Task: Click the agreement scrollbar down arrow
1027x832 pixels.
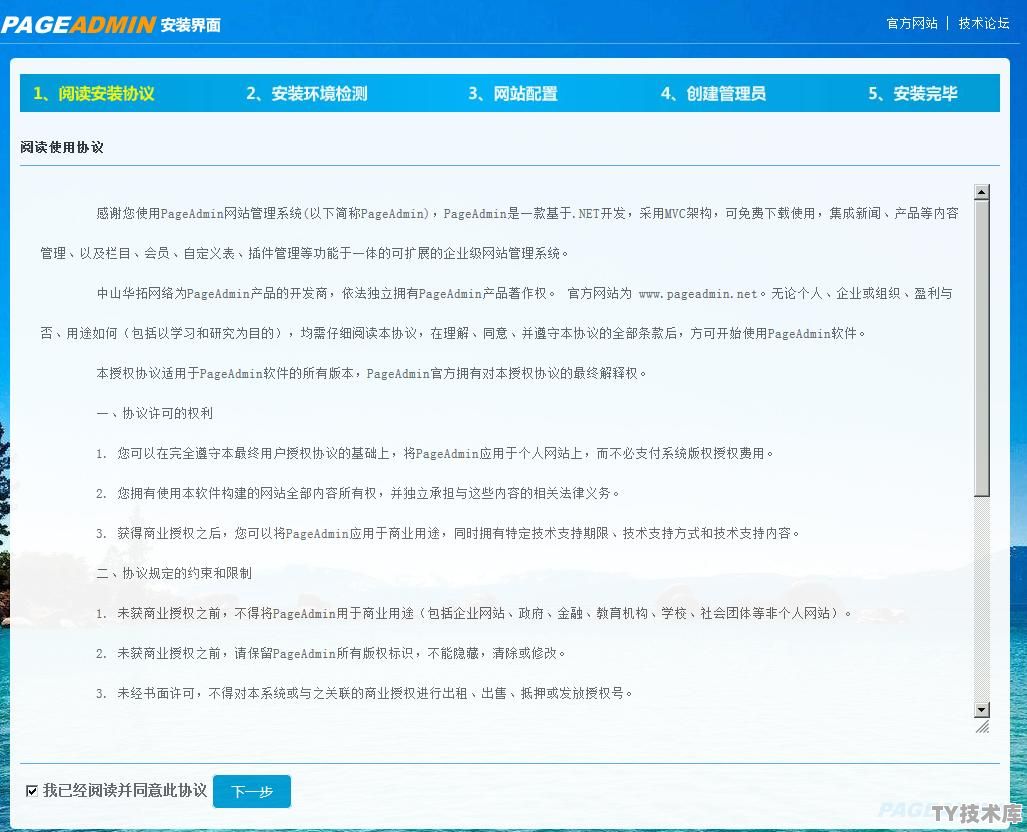Action: tap(981, 709)
